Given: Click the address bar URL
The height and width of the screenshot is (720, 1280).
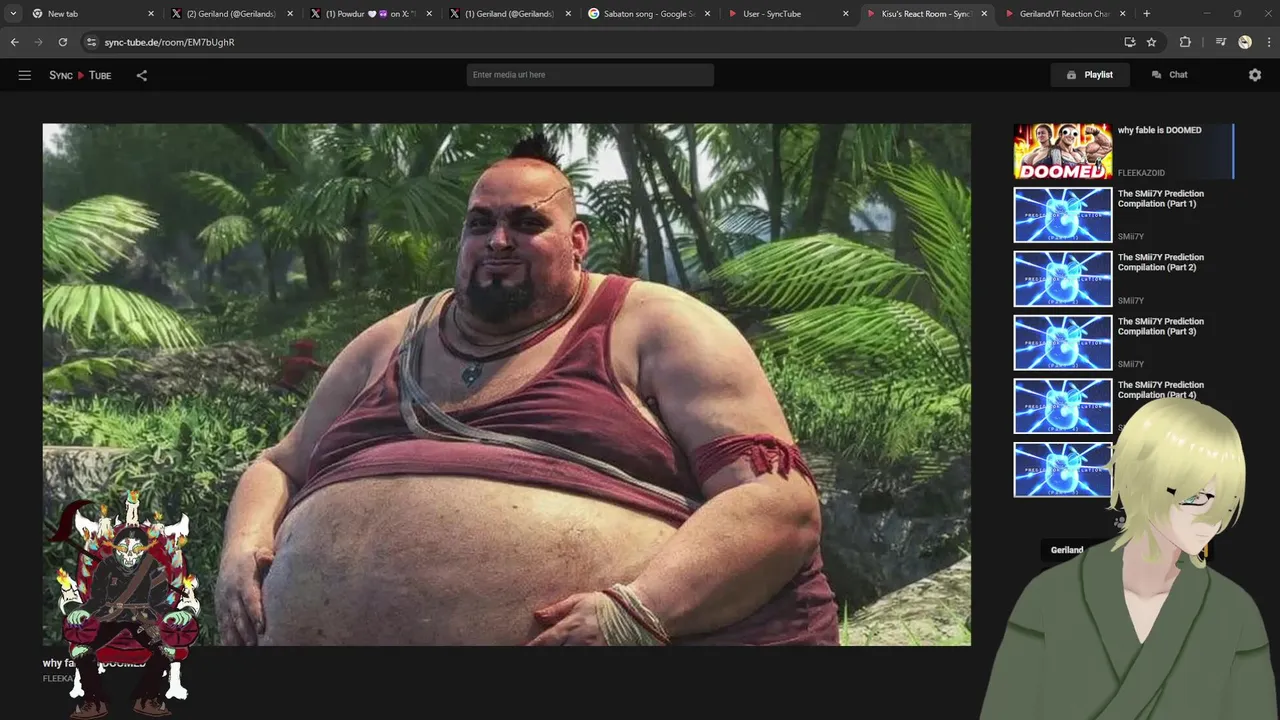Looking at the screenshot, I should point(169,42).
